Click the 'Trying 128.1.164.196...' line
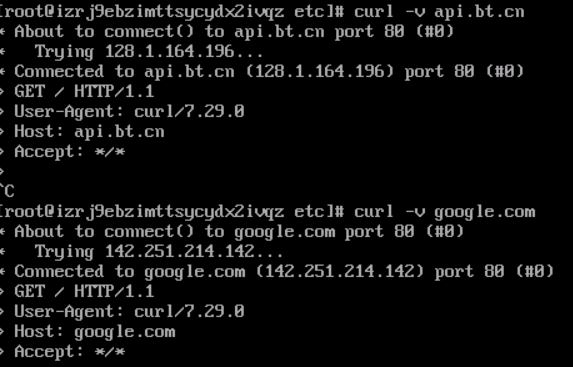573x367 pixels. [149, 52]
